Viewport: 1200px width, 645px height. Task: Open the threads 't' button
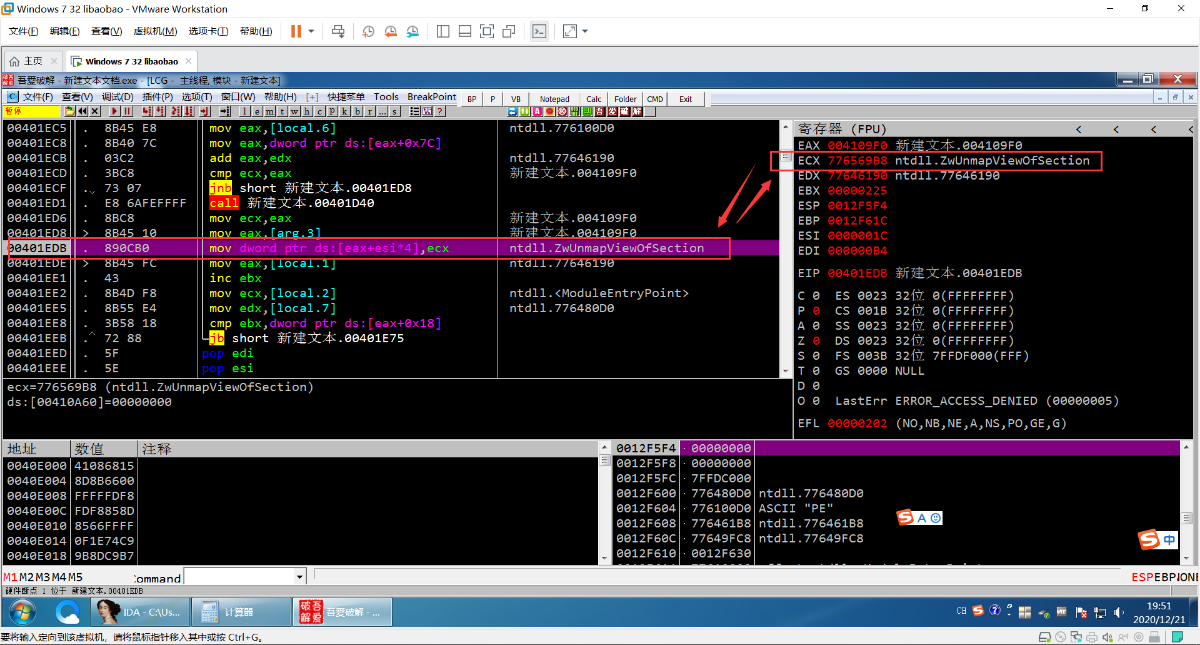coord(282,111)
